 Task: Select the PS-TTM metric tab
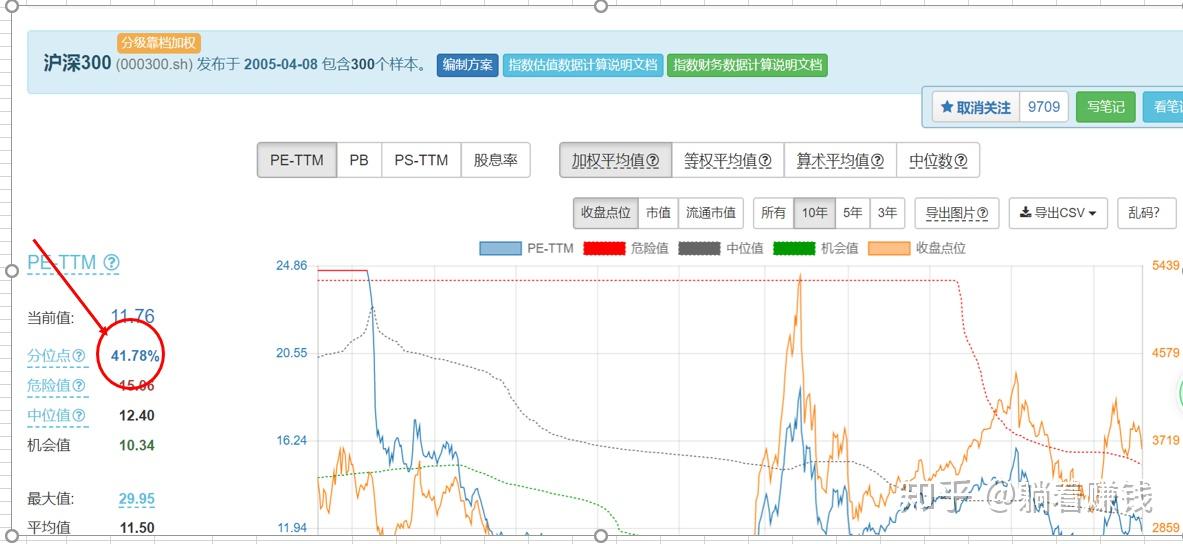tap(421, 160)
